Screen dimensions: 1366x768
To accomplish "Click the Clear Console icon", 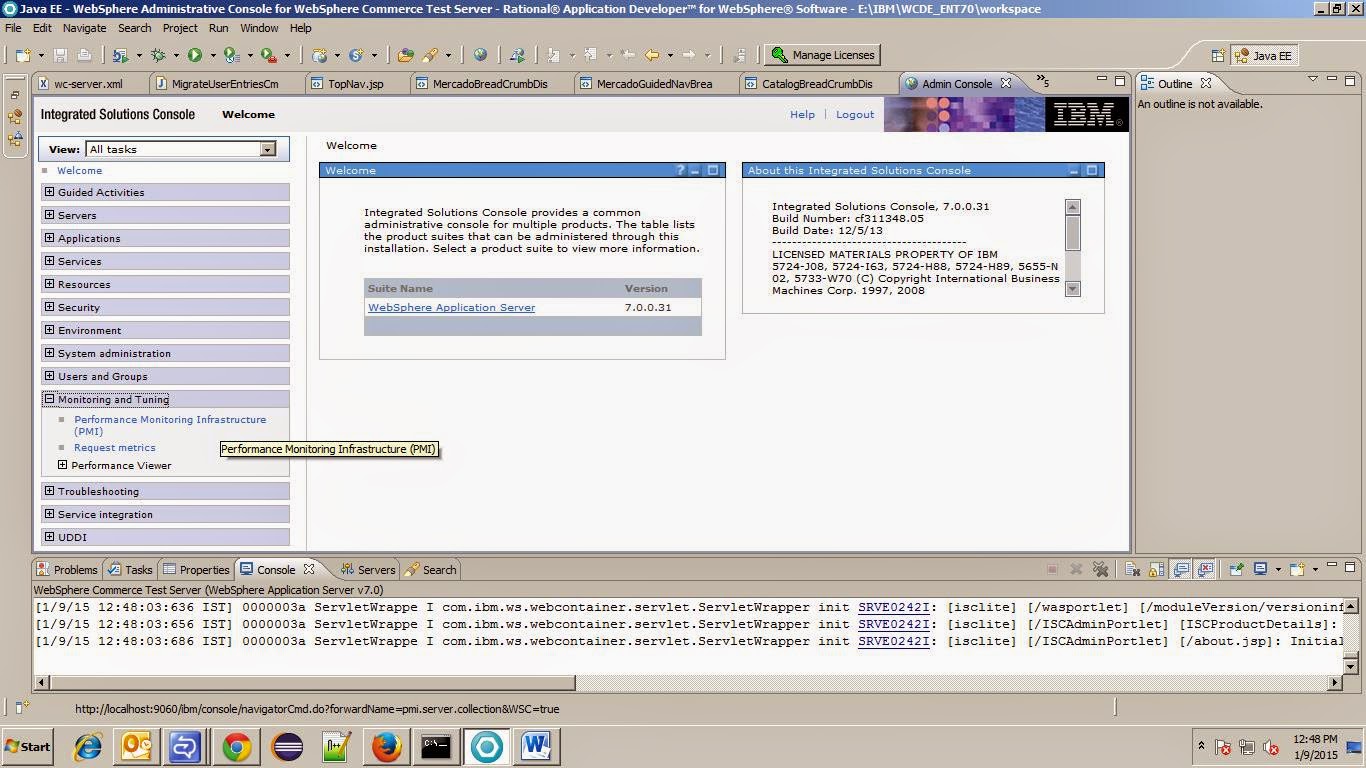I will click(x=1133, y=569).
